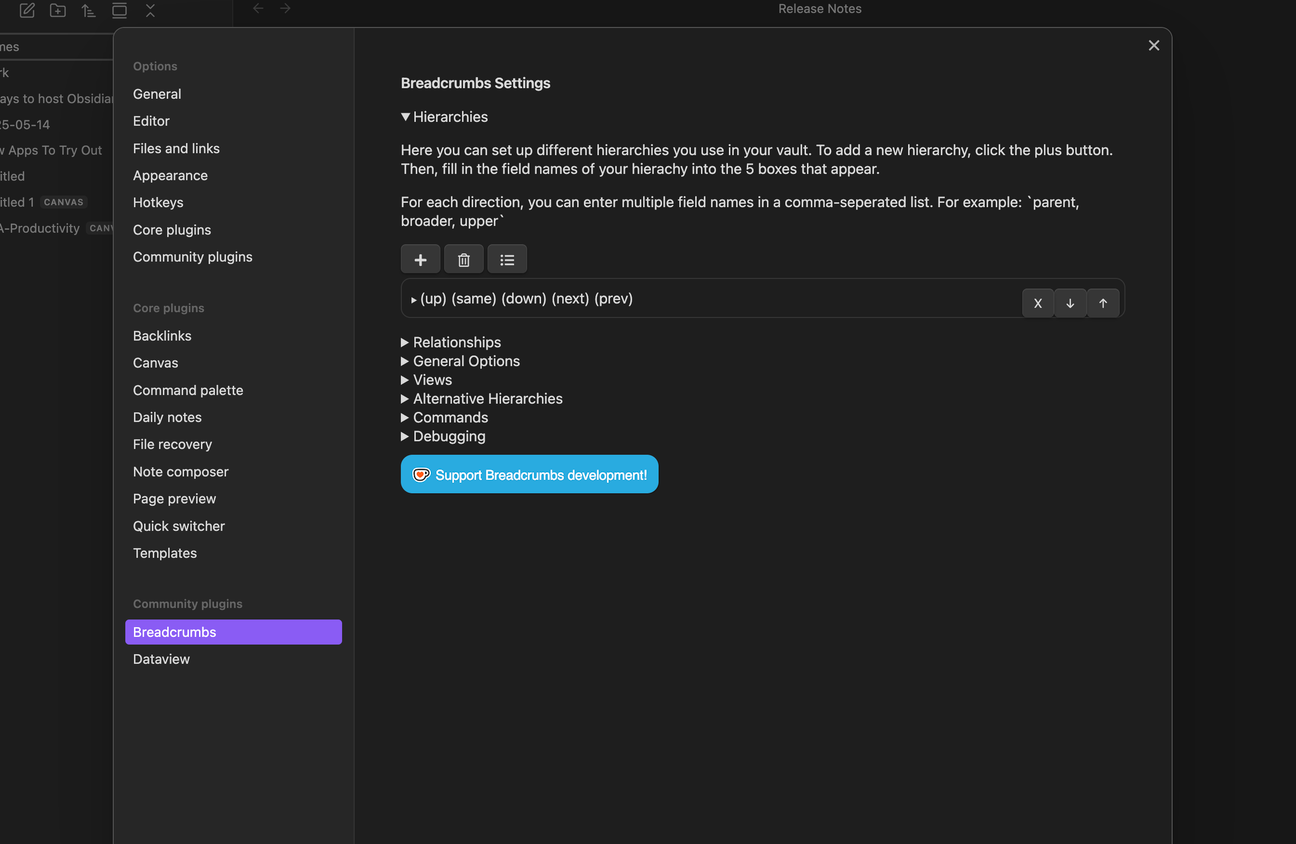This screenshot has width=1296, height=844.
Task: Remove hierarchy with the X button
Action: [1037, 303]
